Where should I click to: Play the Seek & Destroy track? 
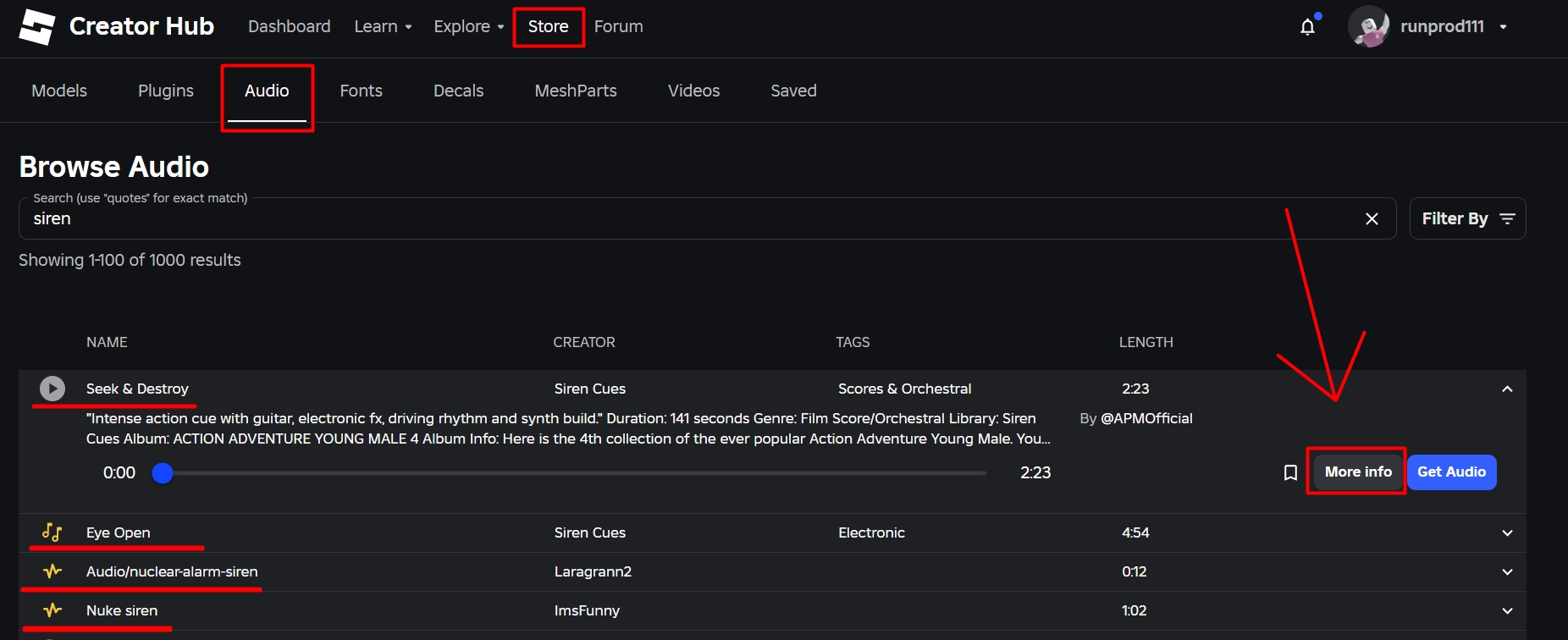coord(52,389)
